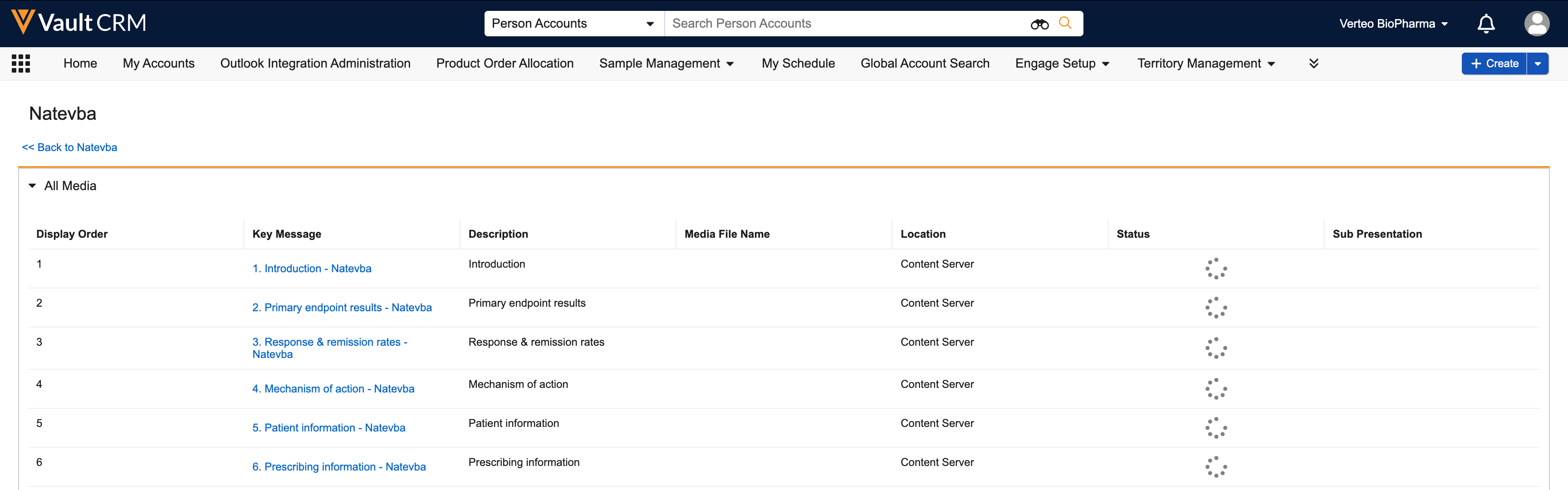Open the notifications bell
Image resolution: width=1568 pixels, height=490 pixels.
(x=1486, y=24)
